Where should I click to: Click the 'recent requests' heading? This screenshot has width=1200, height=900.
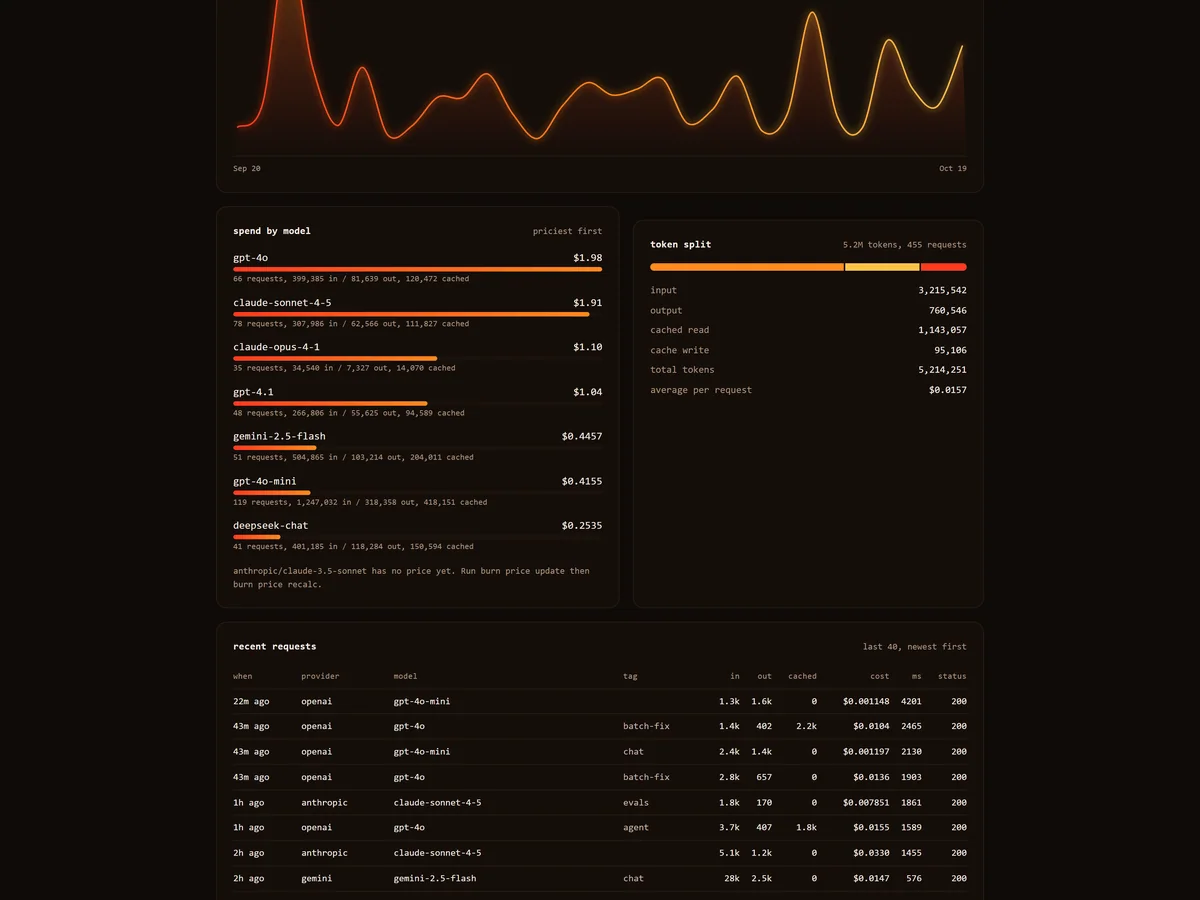[275, 646]
